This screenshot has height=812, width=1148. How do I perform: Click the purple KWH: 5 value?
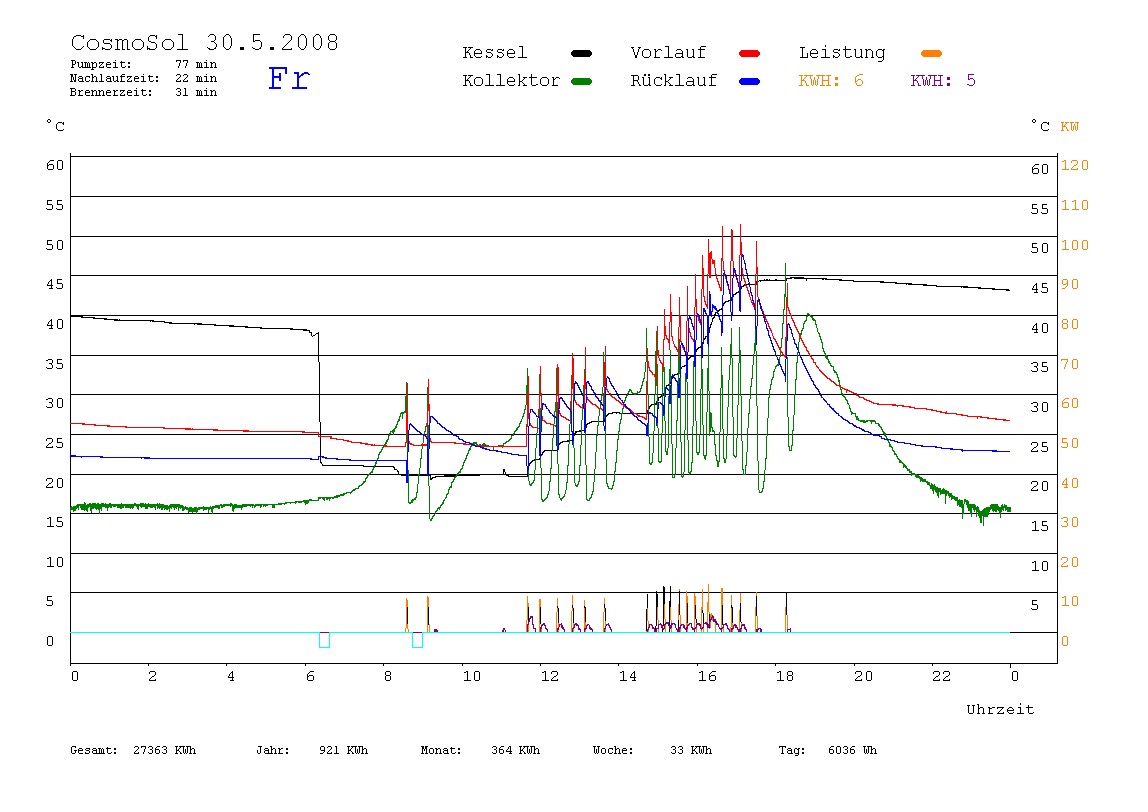(943, 81)
